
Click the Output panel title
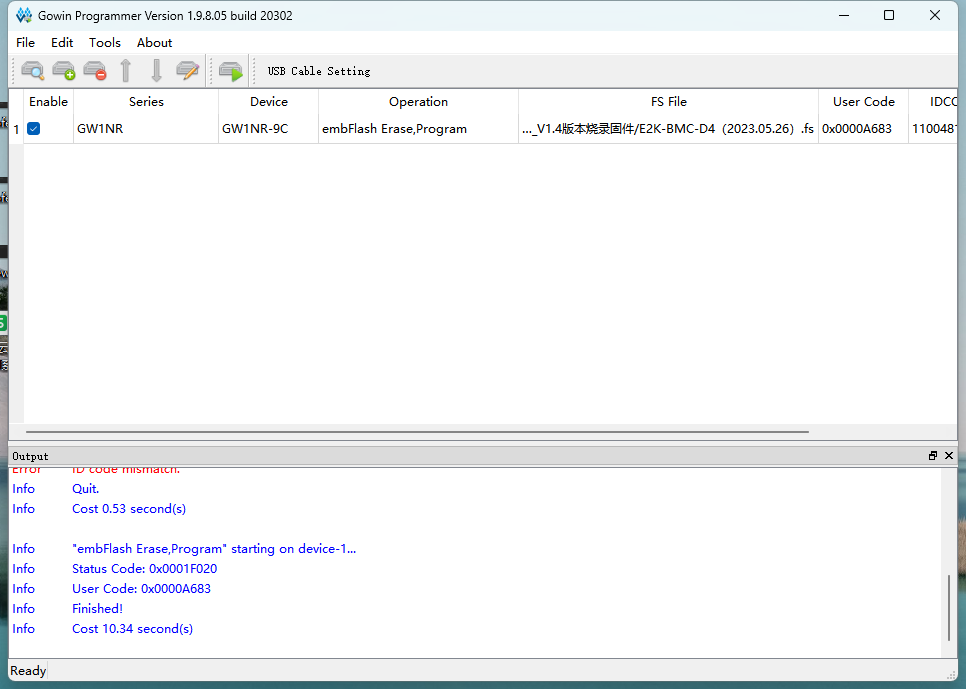(x=30, y=456)
